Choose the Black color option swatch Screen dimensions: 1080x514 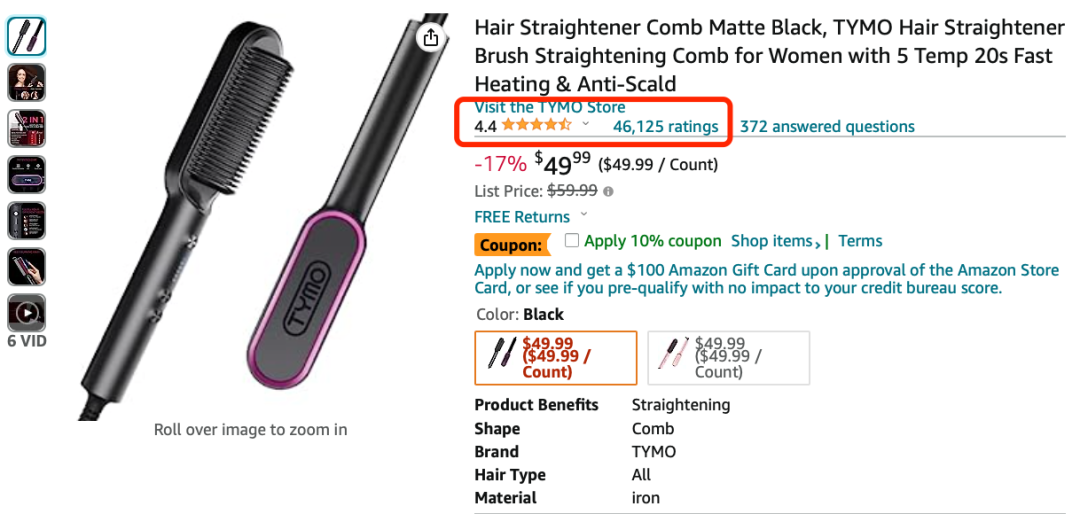click(555, 357)
